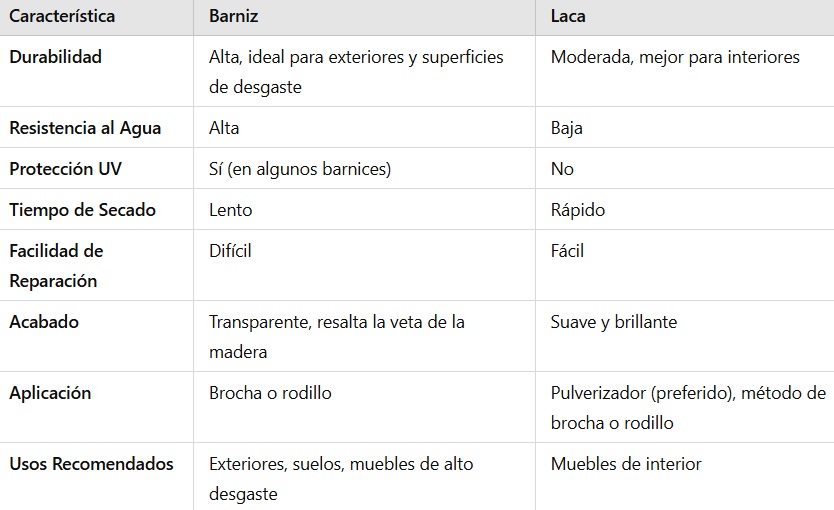The height and width of the screenshot is (510, 834).
Task: Click the Brocha o rodillo cell under Barniz
Action: 270,393
